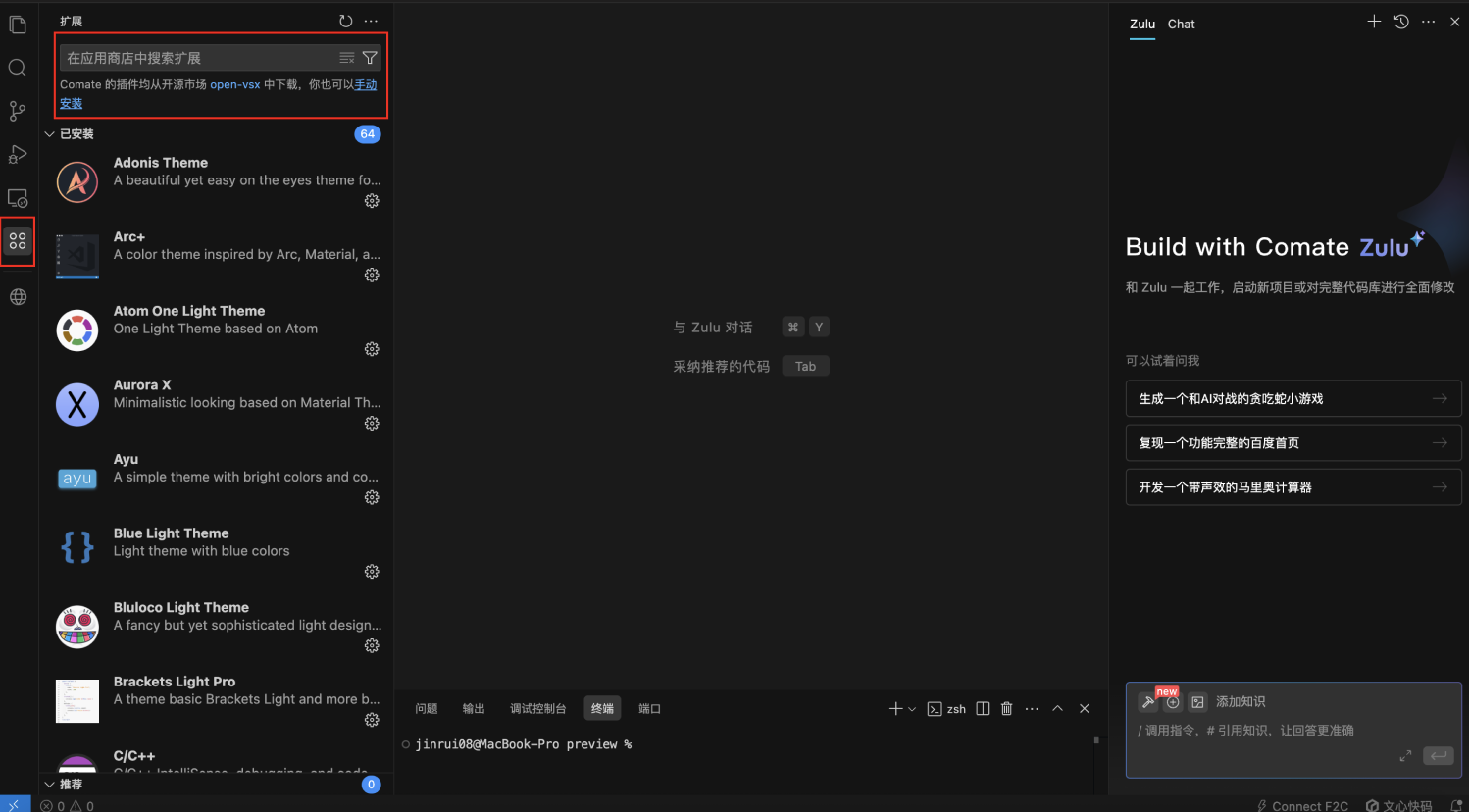Select the Bluloco Light Theme extension entry
The height and width of the screenshot is (812, 1469).
[x=218, y=628]
